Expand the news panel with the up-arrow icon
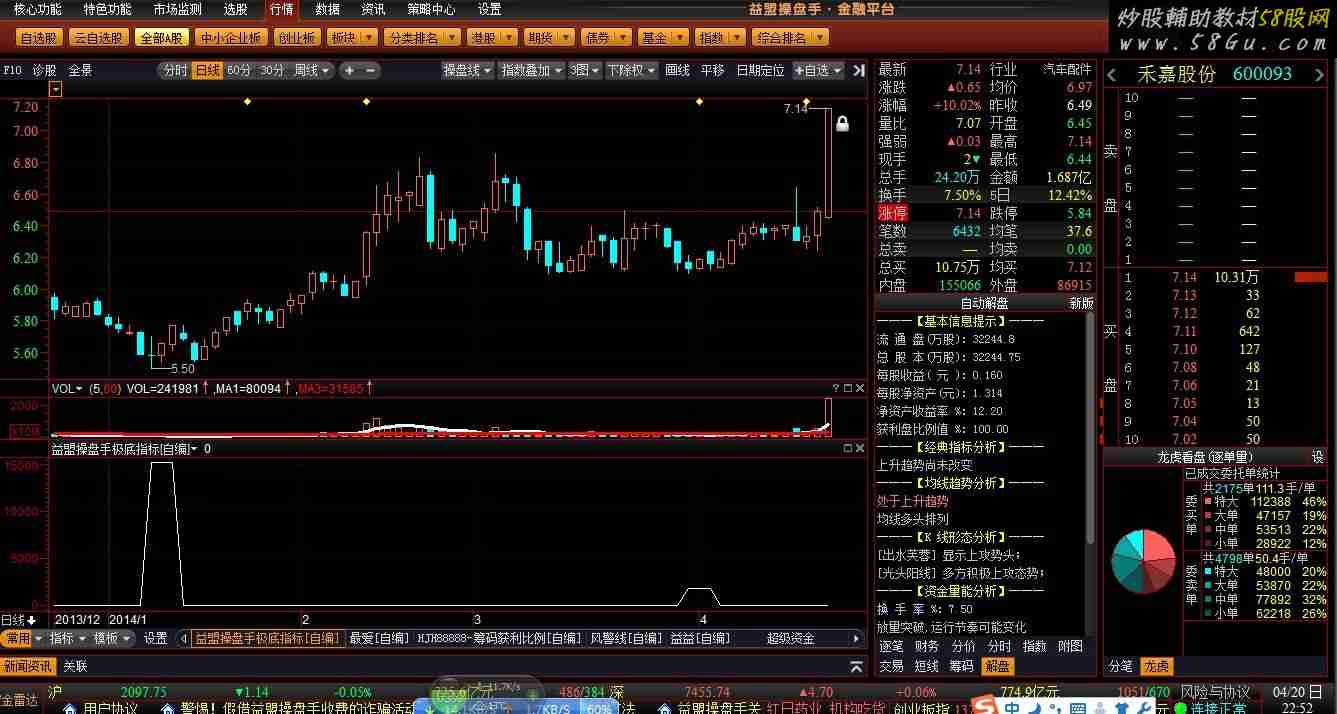 [x=856, y=666]
